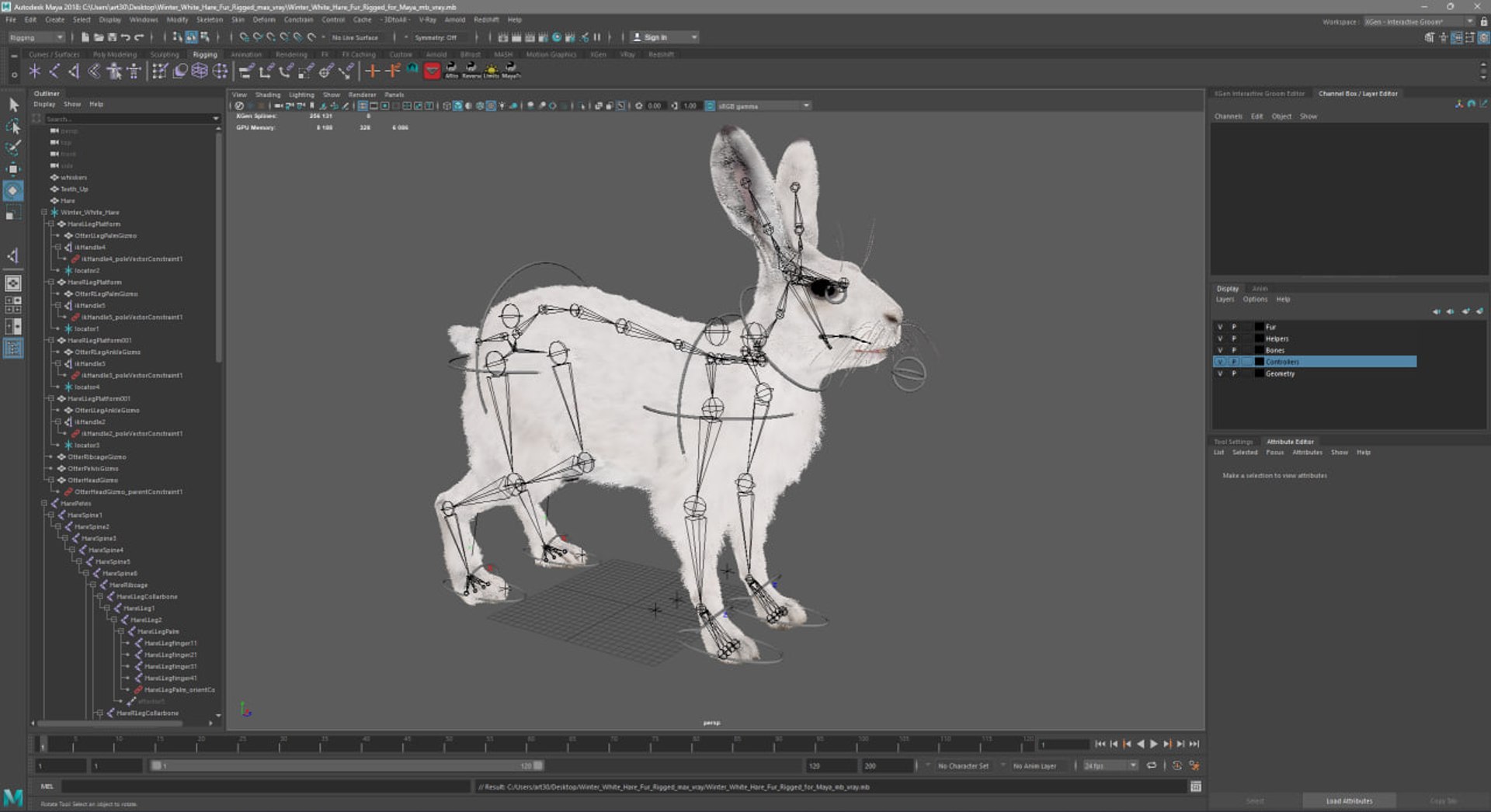Toggle visibility of Helpers layer
Viewport: 1491px width, 812px height.
coord(1220,338)
